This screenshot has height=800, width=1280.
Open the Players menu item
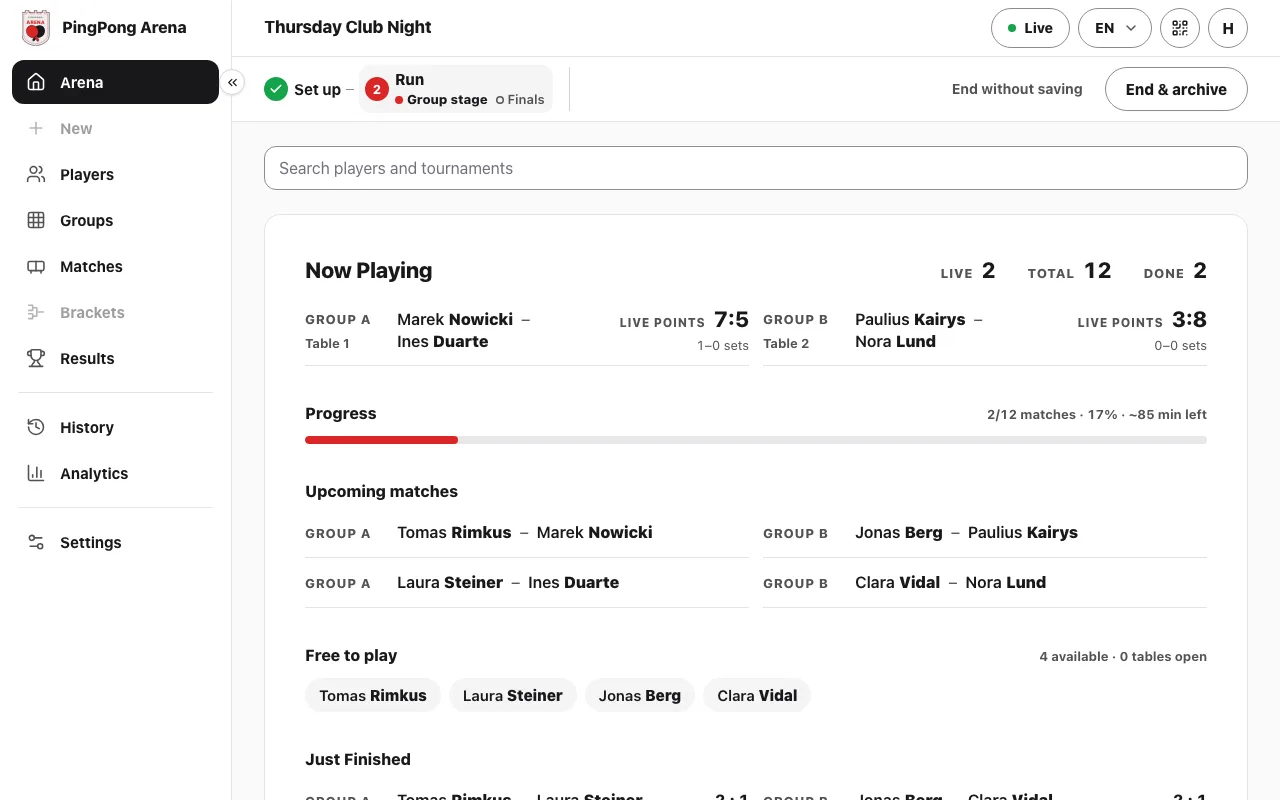pyautogui.click(x=115, y=174)
